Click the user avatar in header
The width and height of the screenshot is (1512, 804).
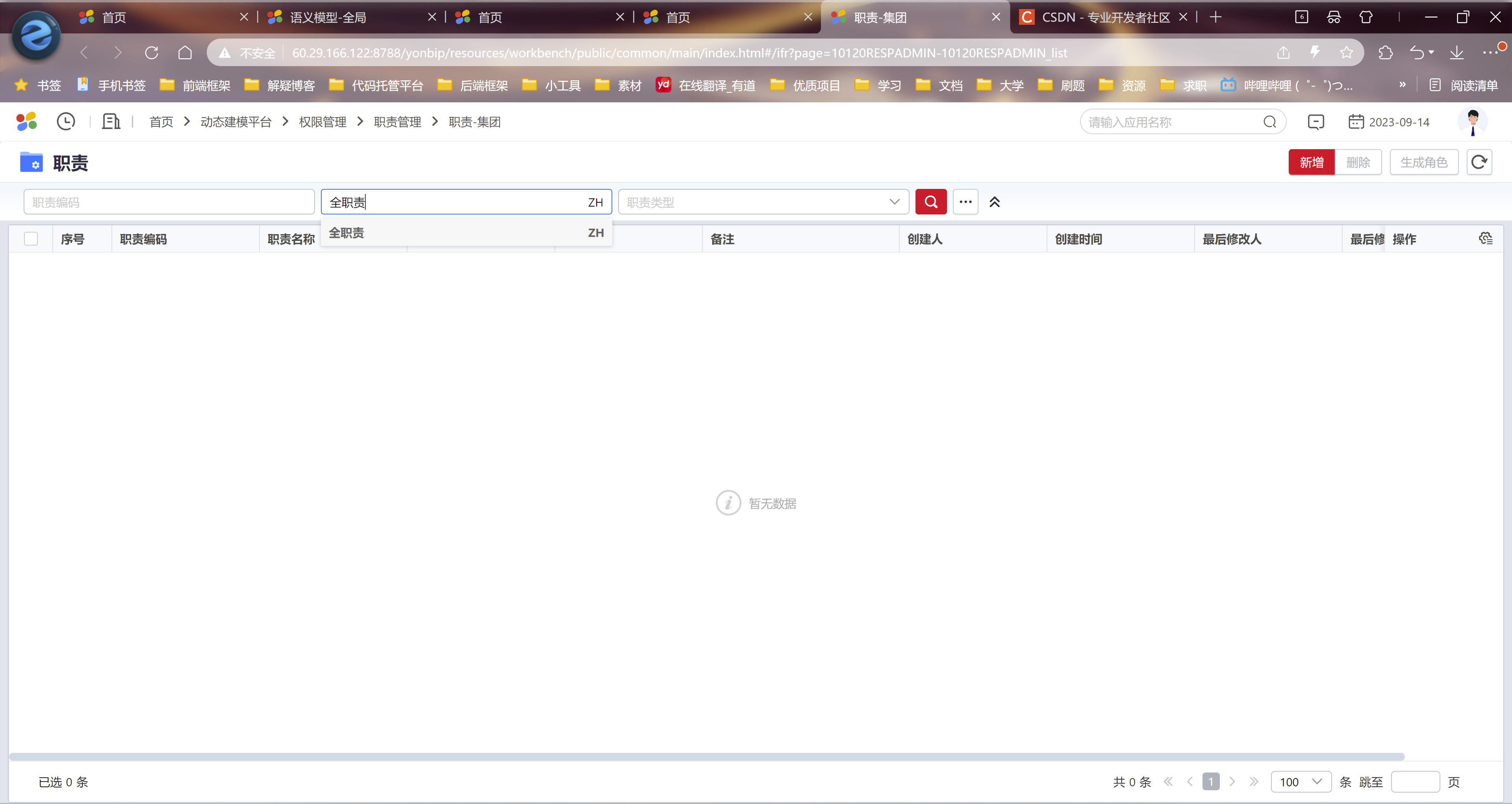click(1472, 122)
